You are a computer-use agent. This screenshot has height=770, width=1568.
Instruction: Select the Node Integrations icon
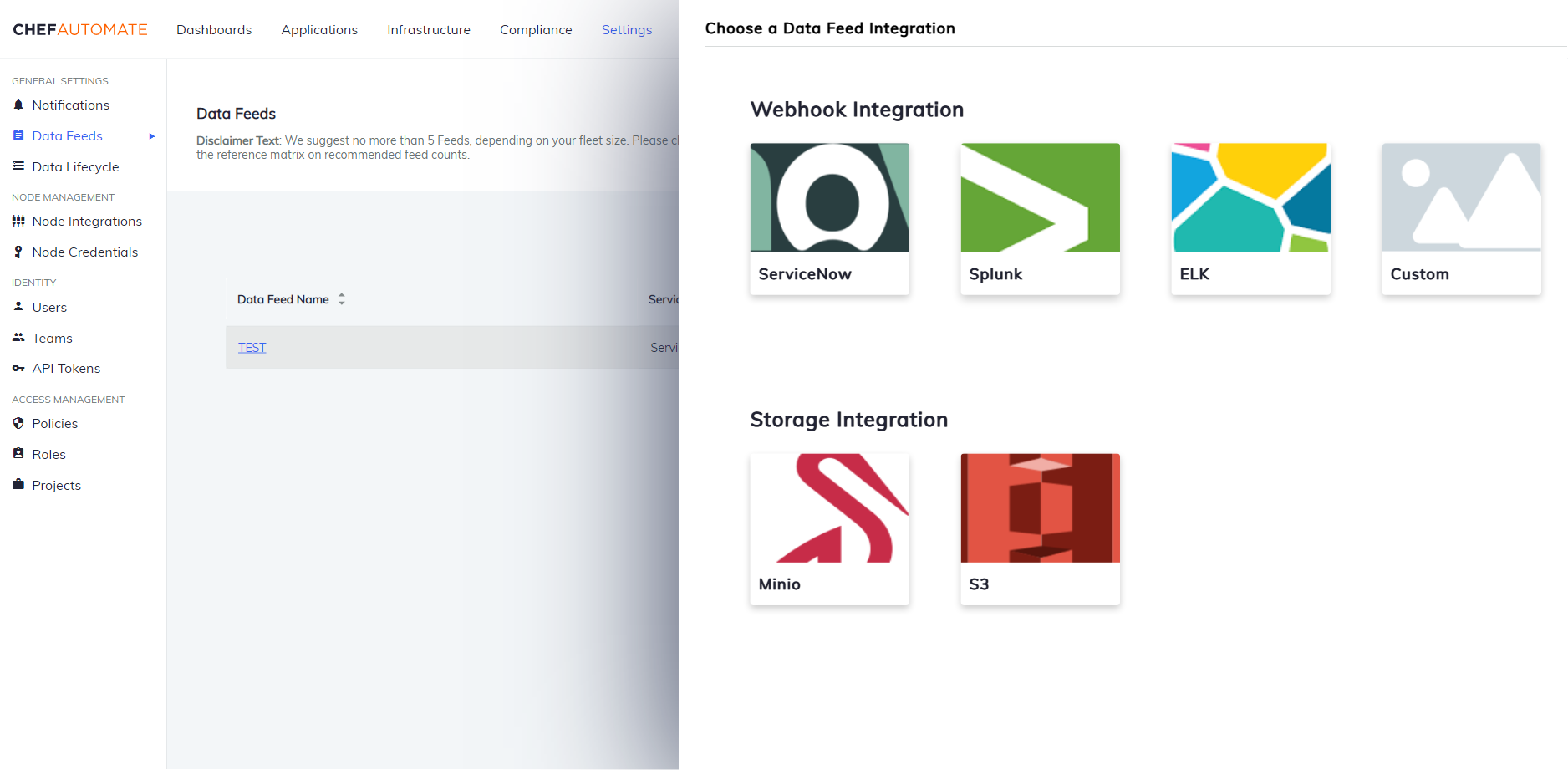point(19,221)
